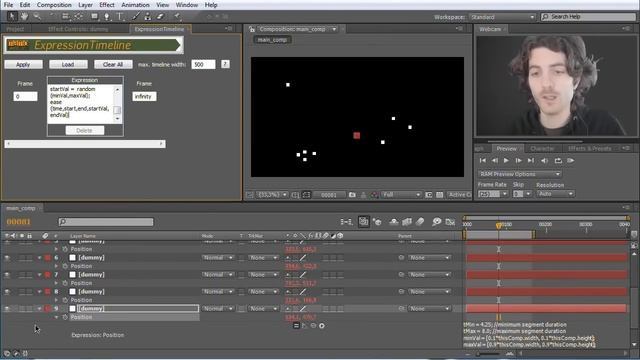Click the composition mini-flowchart icon
The height and width of the screenshot is (360, 640).
click(346, 222)
